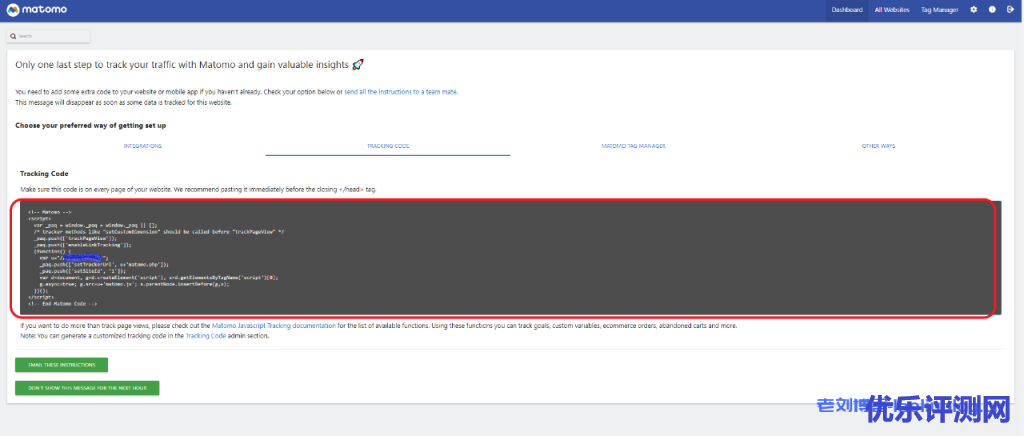Open the Other Ways tab
Image resolution: width=1024 pixels, height=436 pixels.
878,146
